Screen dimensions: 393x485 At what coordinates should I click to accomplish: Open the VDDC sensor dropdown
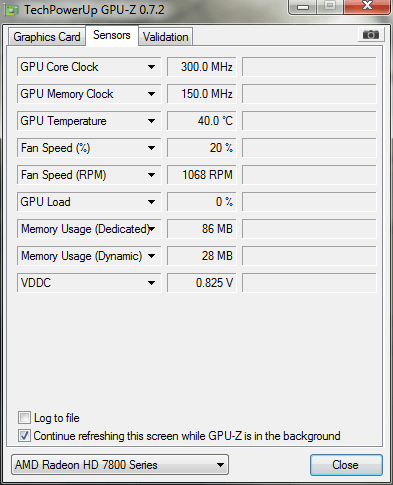[x=151, y=283]
